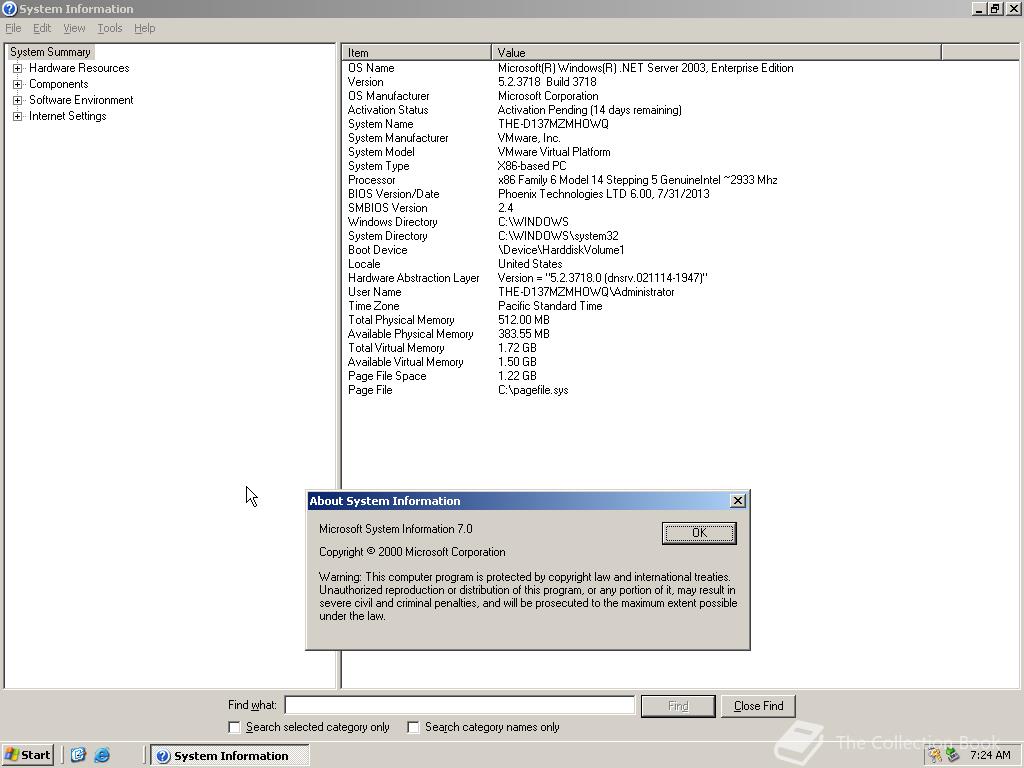This screenshot has height=768, width=1024.
Task: Expand Software Environment node
Action: [18, 100]
